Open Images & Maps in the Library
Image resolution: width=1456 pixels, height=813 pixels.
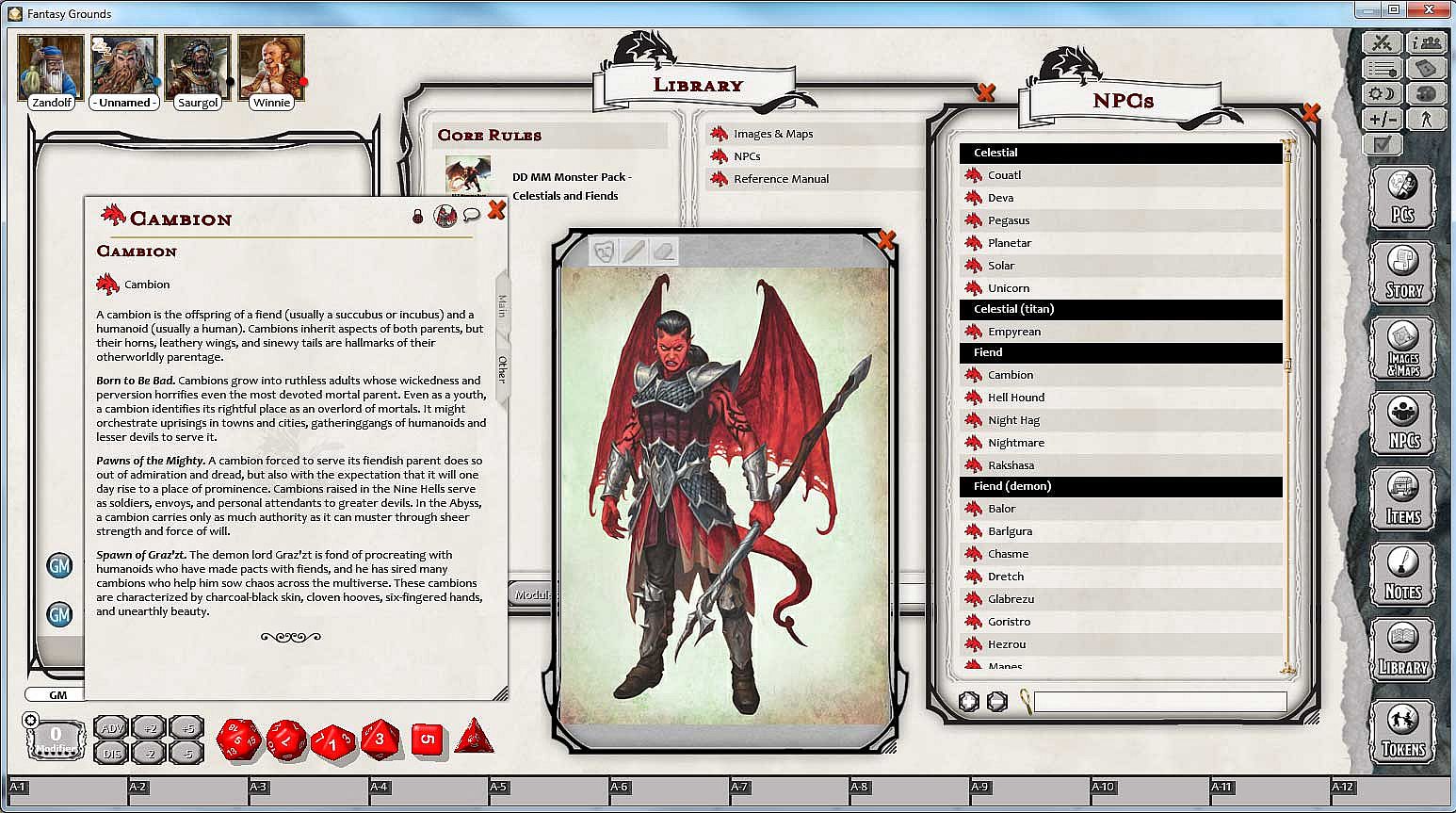click(773, 134)
